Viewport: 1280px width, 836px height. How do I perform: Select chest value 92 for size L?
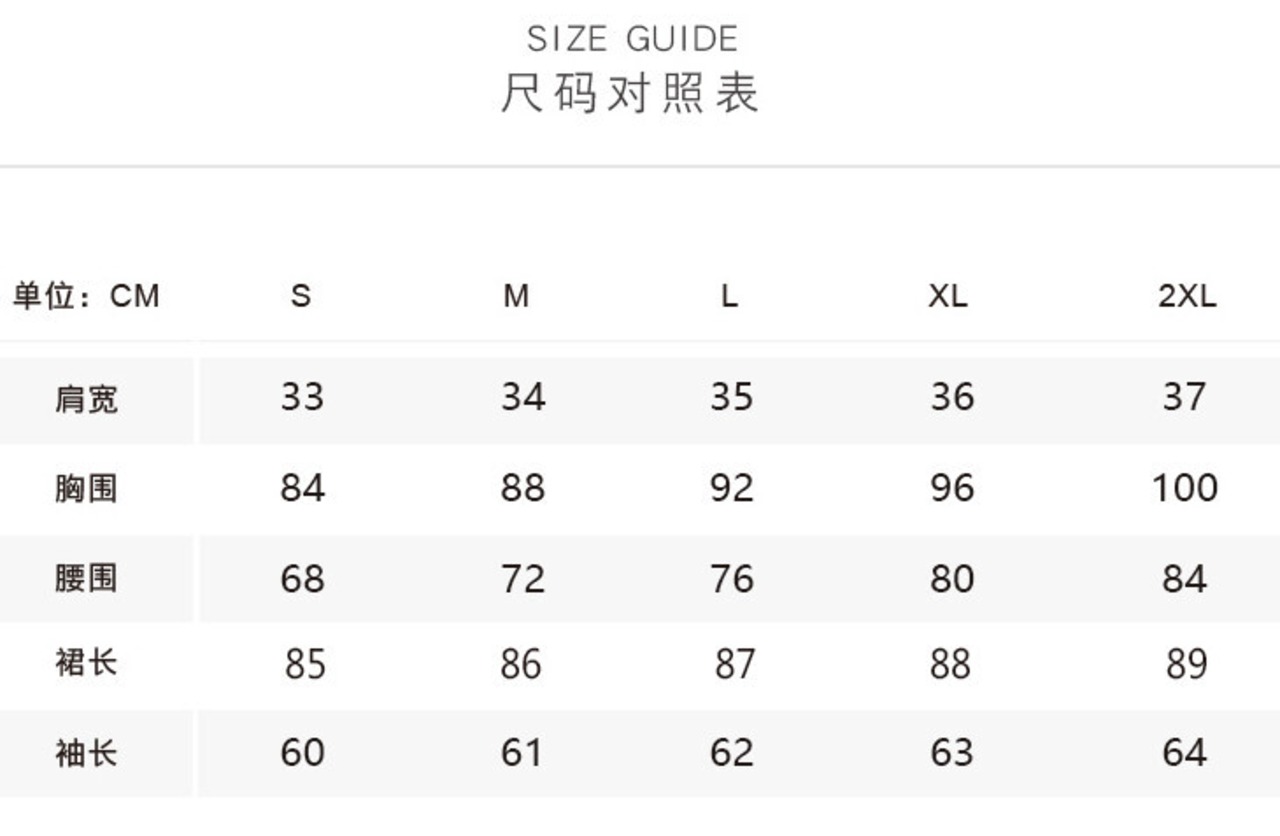[x=731, y=488]
